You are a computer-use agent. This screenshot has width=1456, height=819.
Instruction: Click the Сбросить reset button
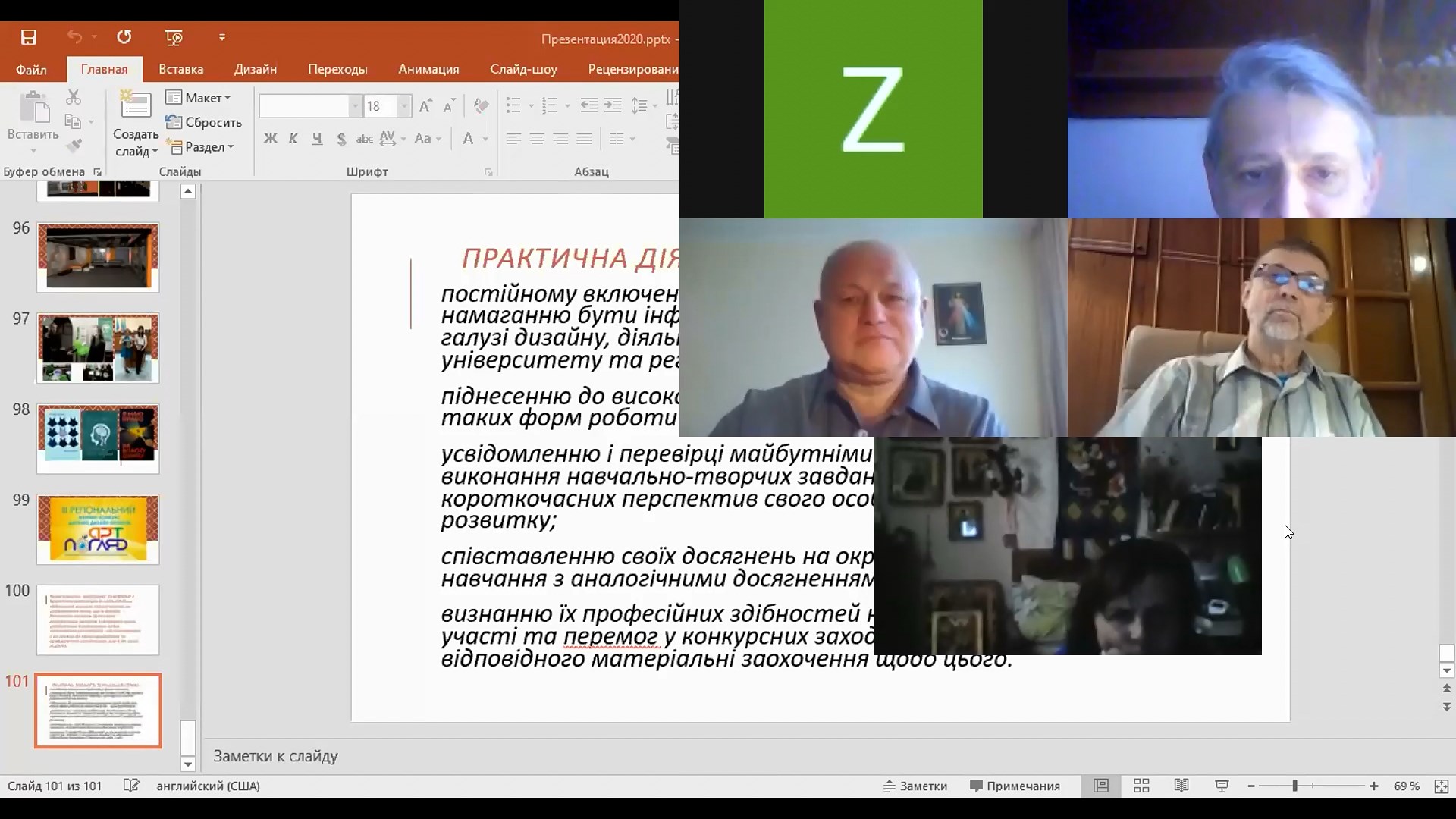pos(204,122)
